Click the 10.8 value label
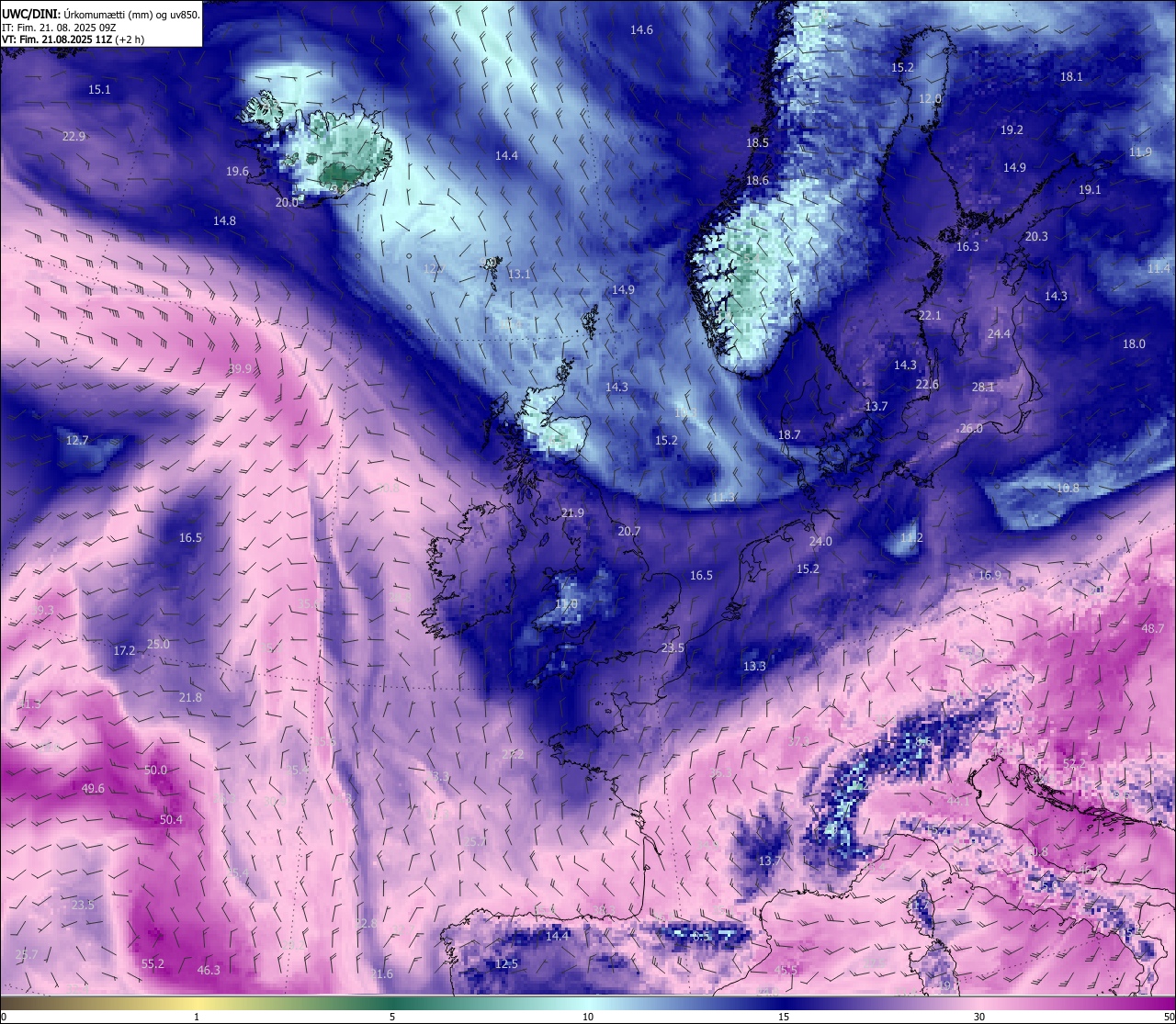Image resolution: width=1176 pixels, height=1024 pixels. coord(1068,489)
